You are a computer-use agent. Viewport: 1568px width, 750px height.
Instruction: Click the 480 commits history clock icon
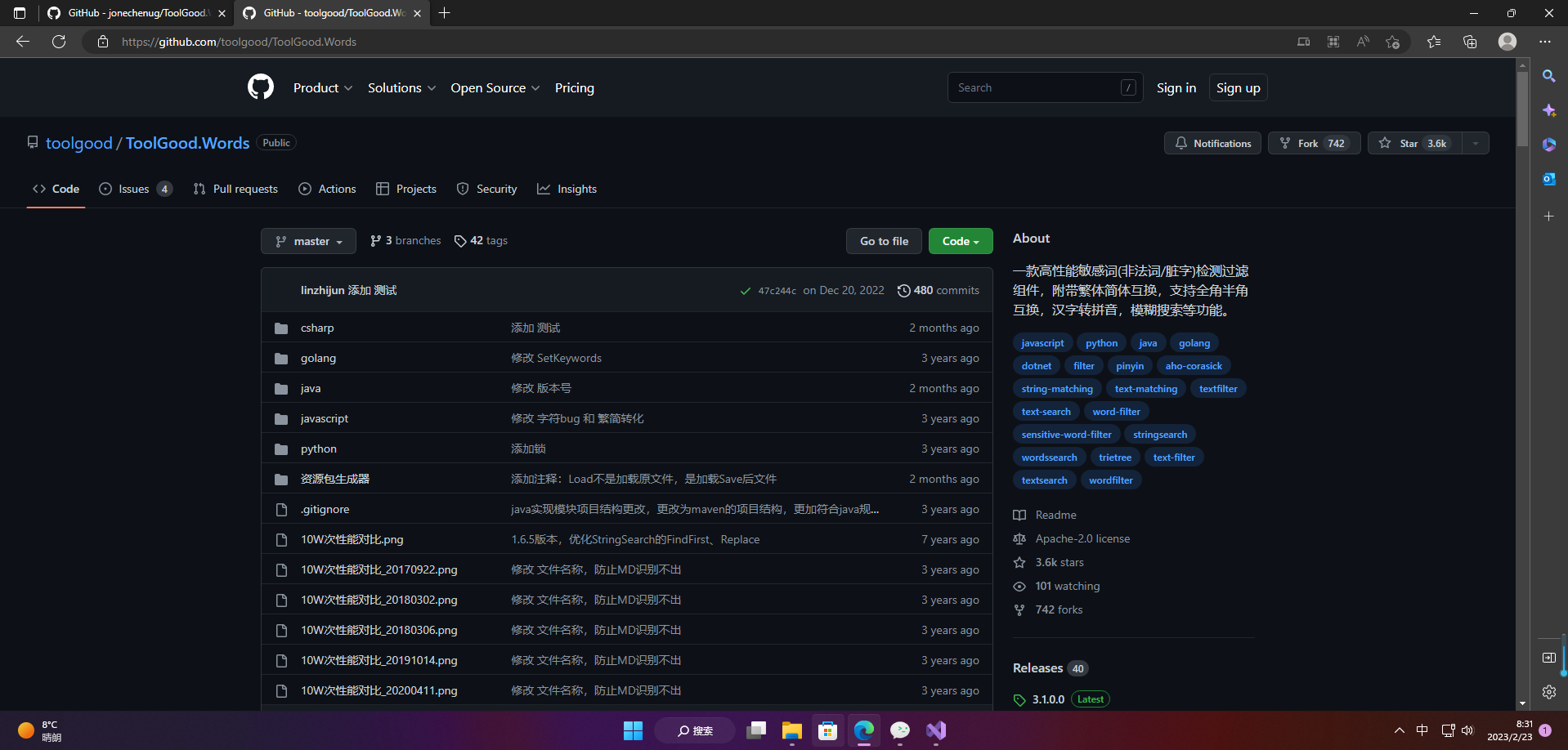904,290
